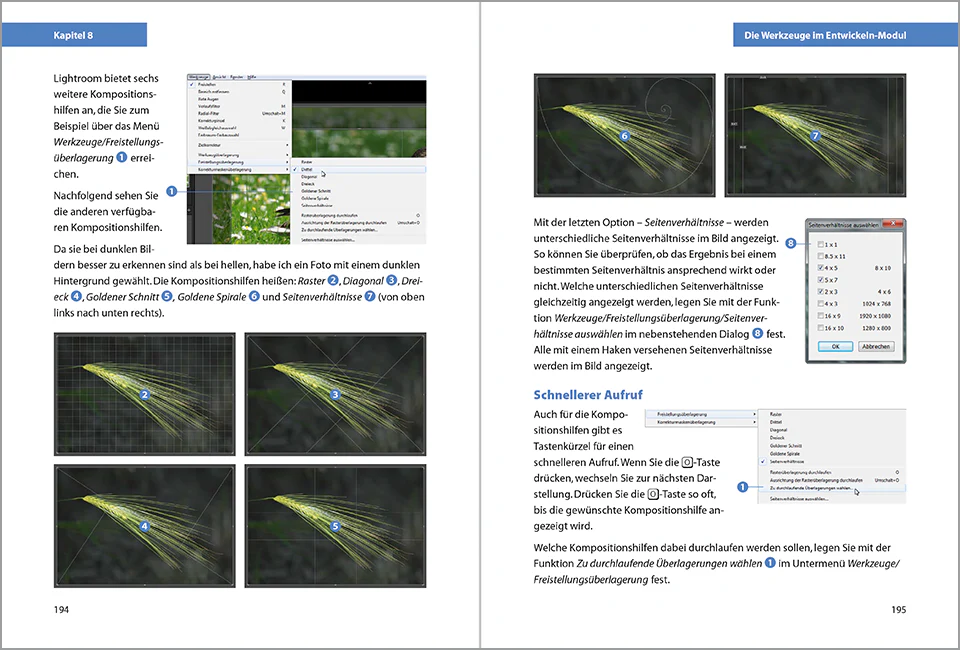Select Raster in the Schnellerer Aufruf submenu
The width and height of the screenshot is (960, 650).
(x=831, y=414)
